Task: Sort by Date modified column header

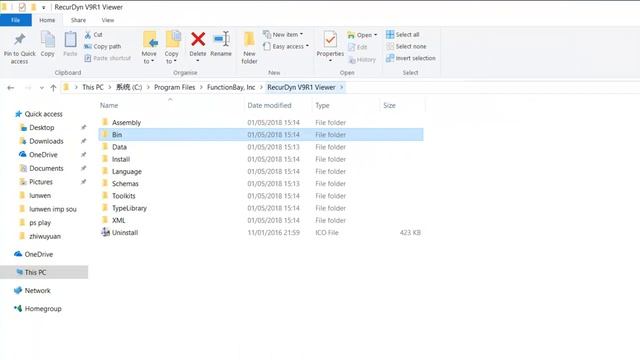Action: [x=269, y=105]
